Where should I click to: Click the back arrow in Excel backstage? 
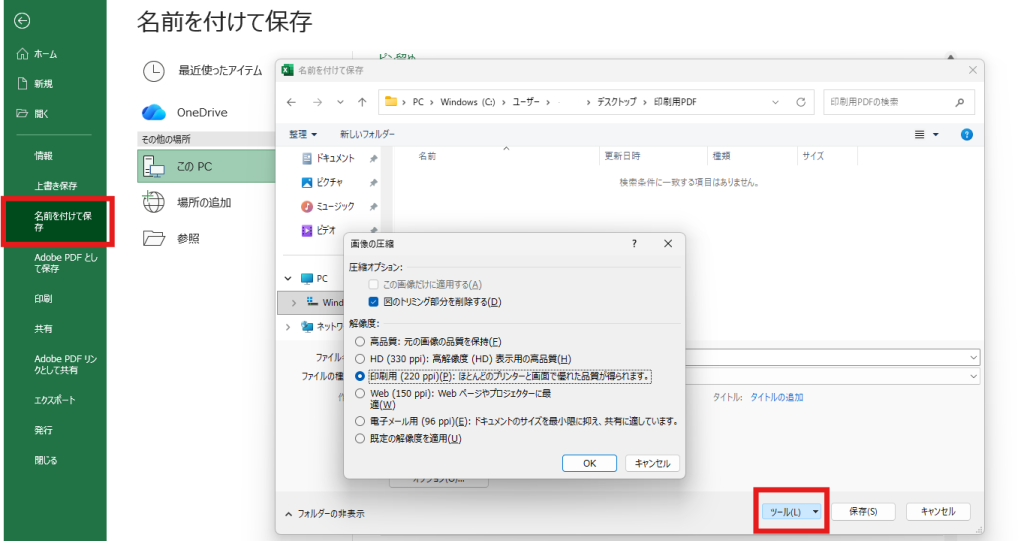22,21
